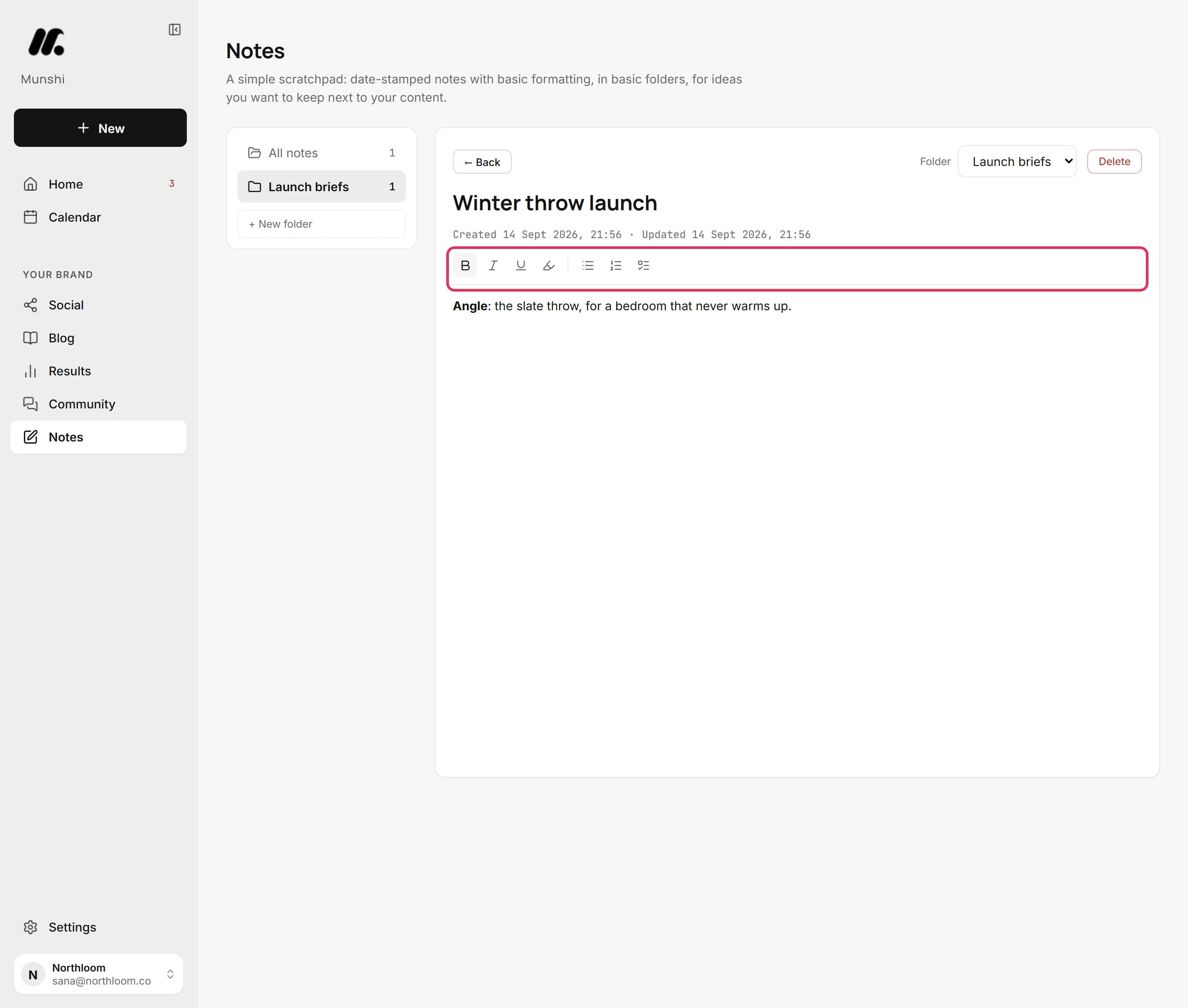
Task: Select Notes in the sidebar
Action: tap(98, 437)
